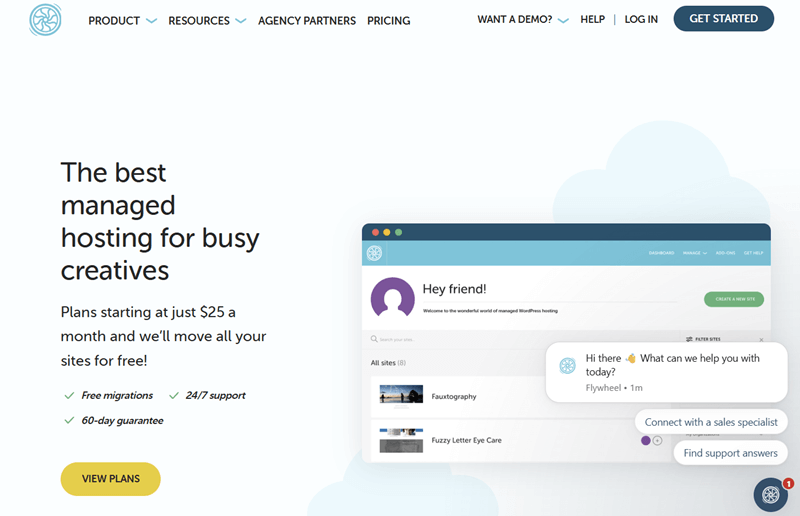Choose Connect with a sales specialist
The height and width of the screenshot is (516, 800).
(711, 422)
